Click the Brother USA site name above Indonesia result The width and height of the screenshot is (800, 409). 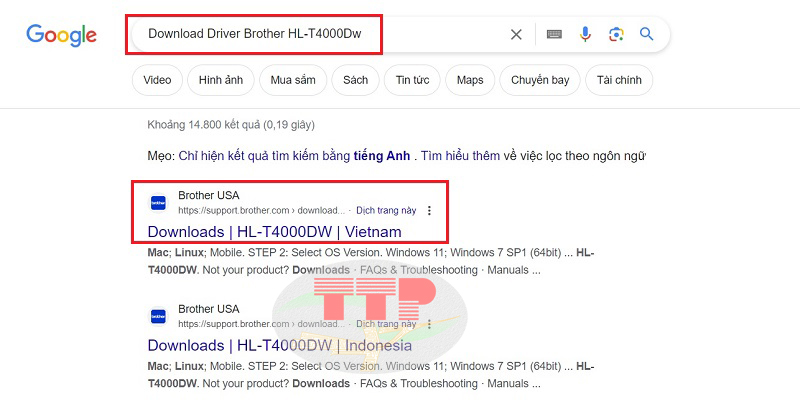(x=209, y=309)
